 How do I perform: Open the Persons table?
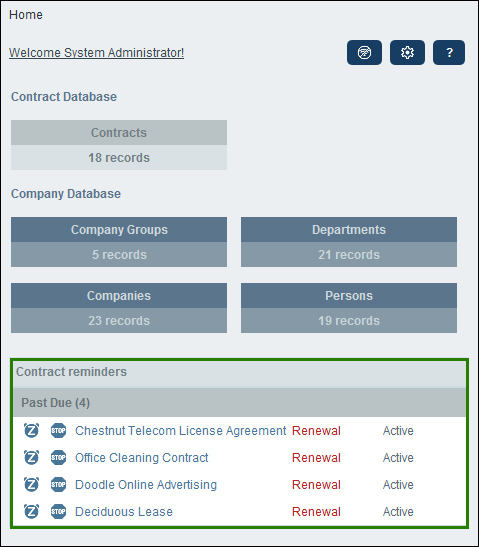click(349, 308)
